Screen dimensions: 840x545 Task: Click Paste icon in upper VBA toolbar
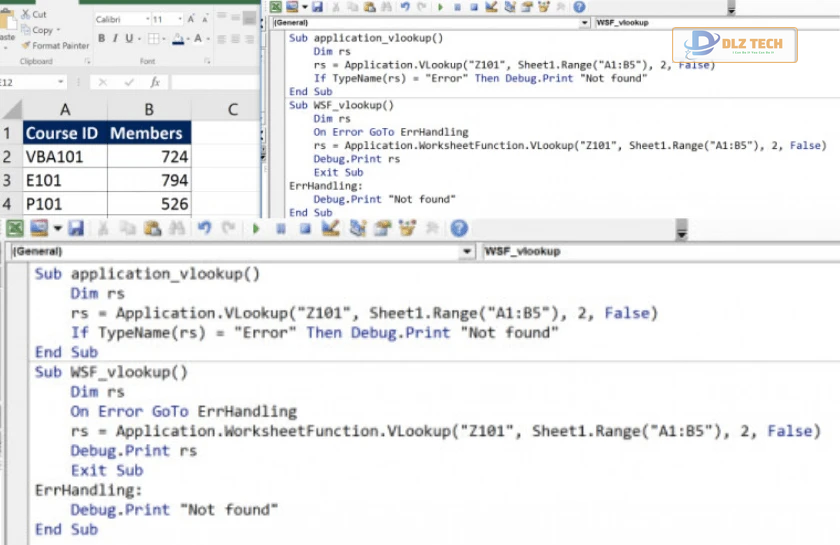[370, 6]
